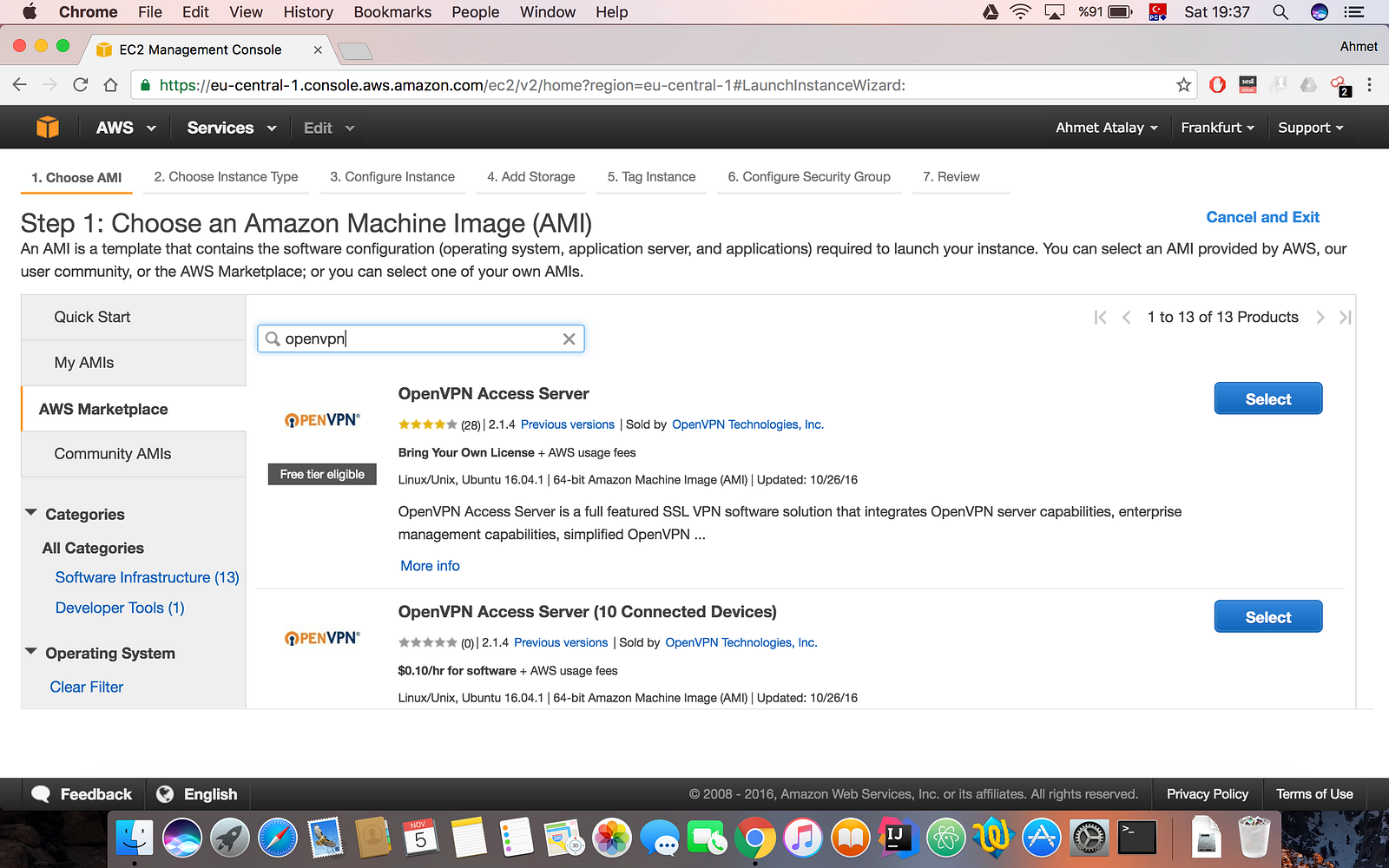Open the Photos app from the dock
1389x868 pixels.
[612, 838]
